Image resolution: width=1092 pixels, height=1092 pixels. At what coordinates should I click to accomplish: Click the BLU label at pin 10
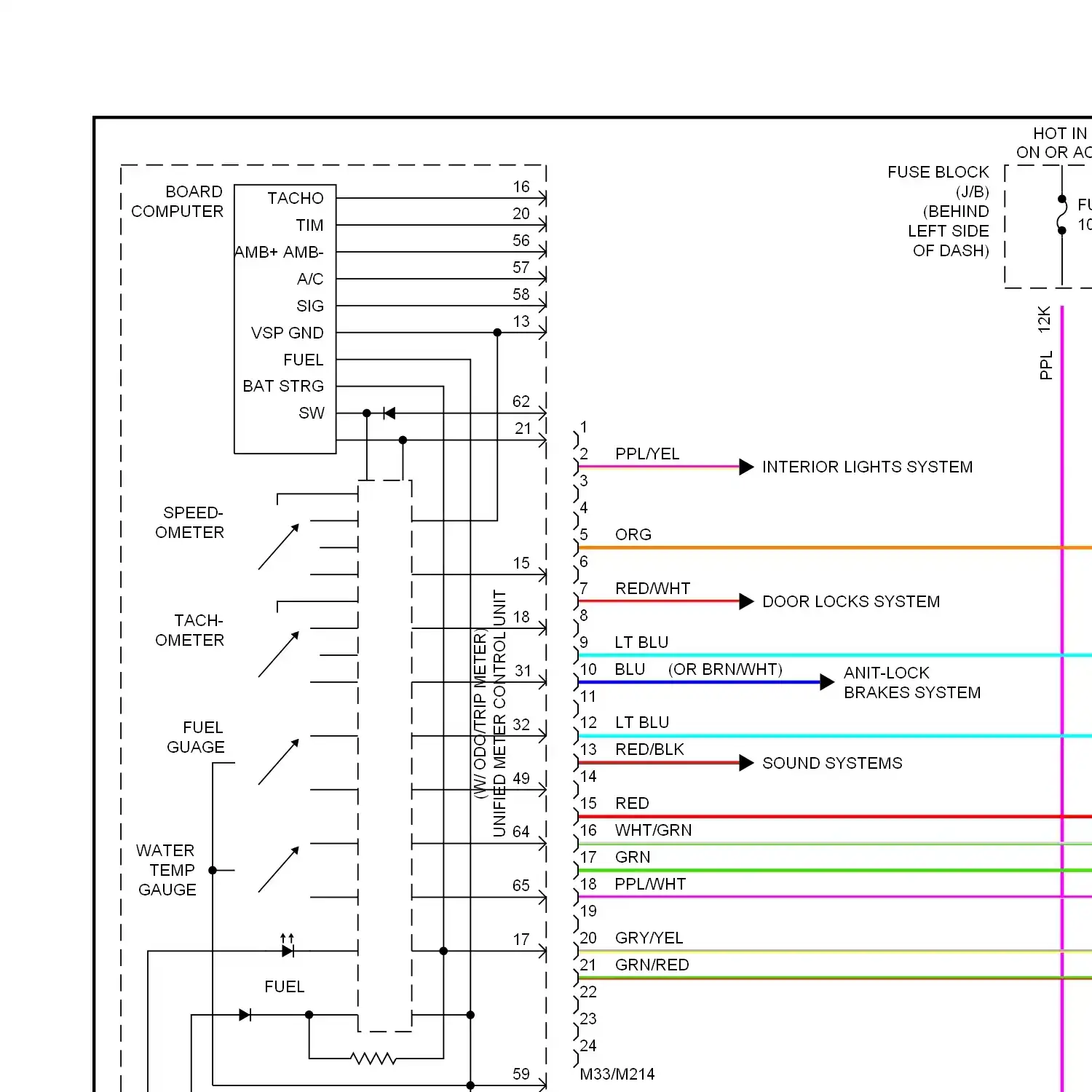(630, 669)
